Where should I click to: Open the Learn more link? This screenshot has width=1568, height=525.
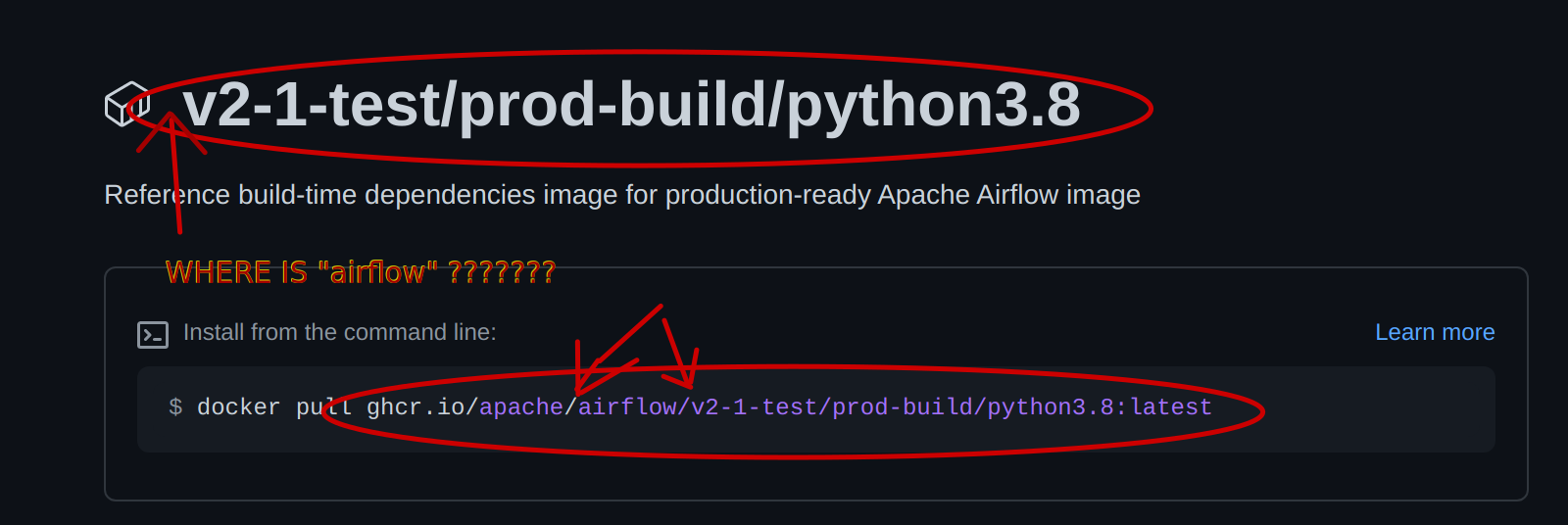1435,332
